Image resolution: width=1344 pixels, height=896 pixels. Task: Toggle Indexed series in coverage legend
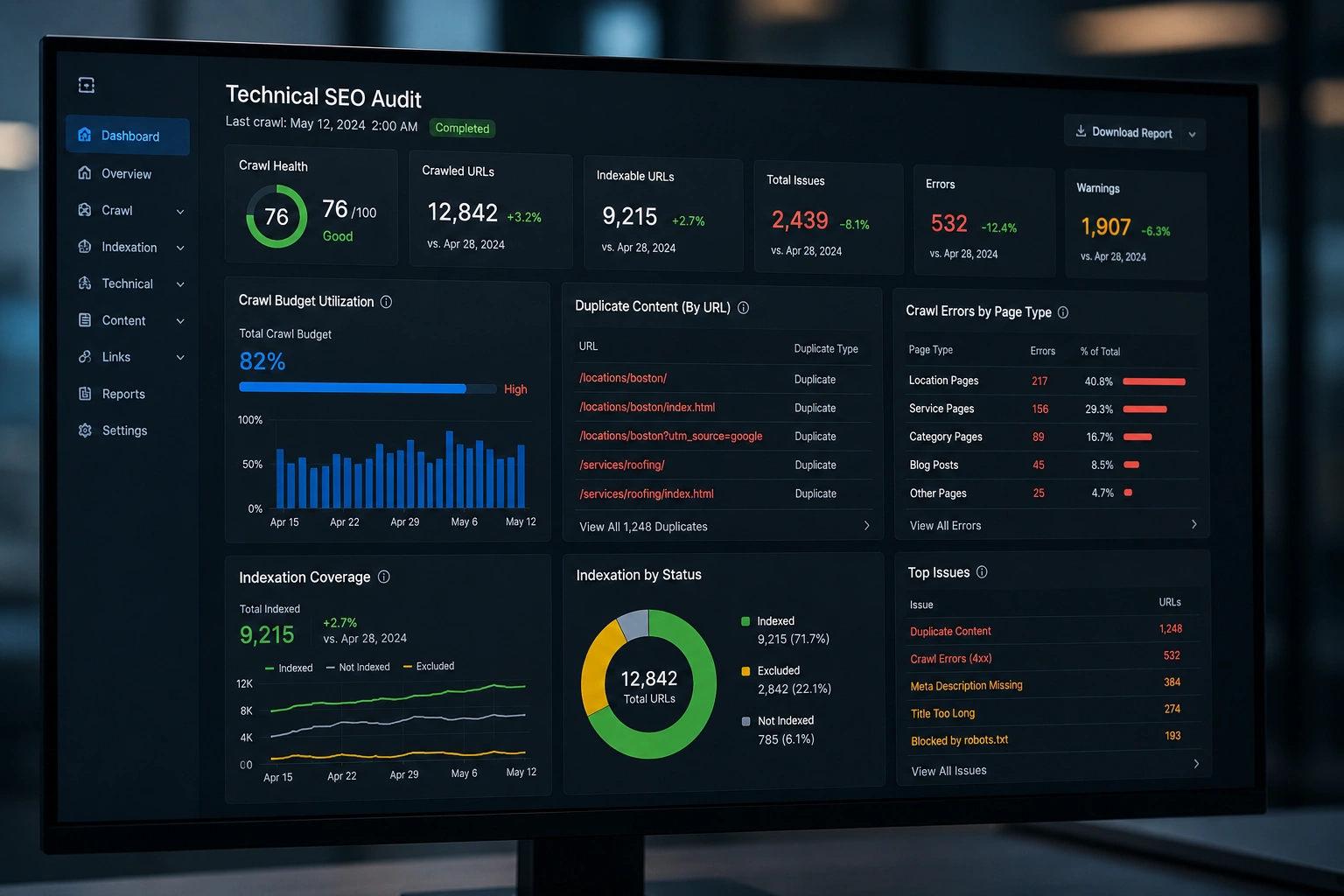click(289, 668)
